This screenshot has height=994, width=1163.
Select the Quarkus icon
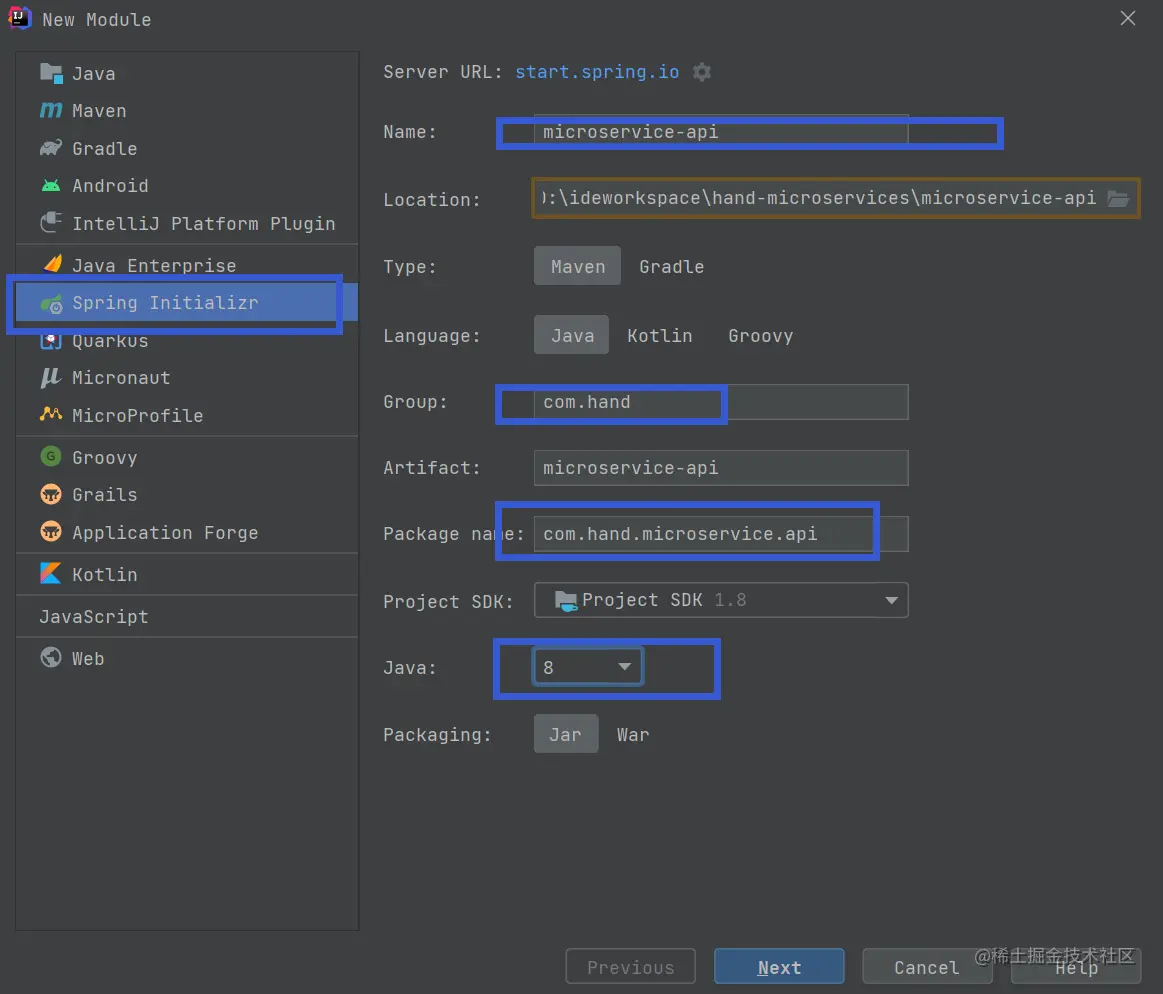pyautogui.click(x=50, y=340)
